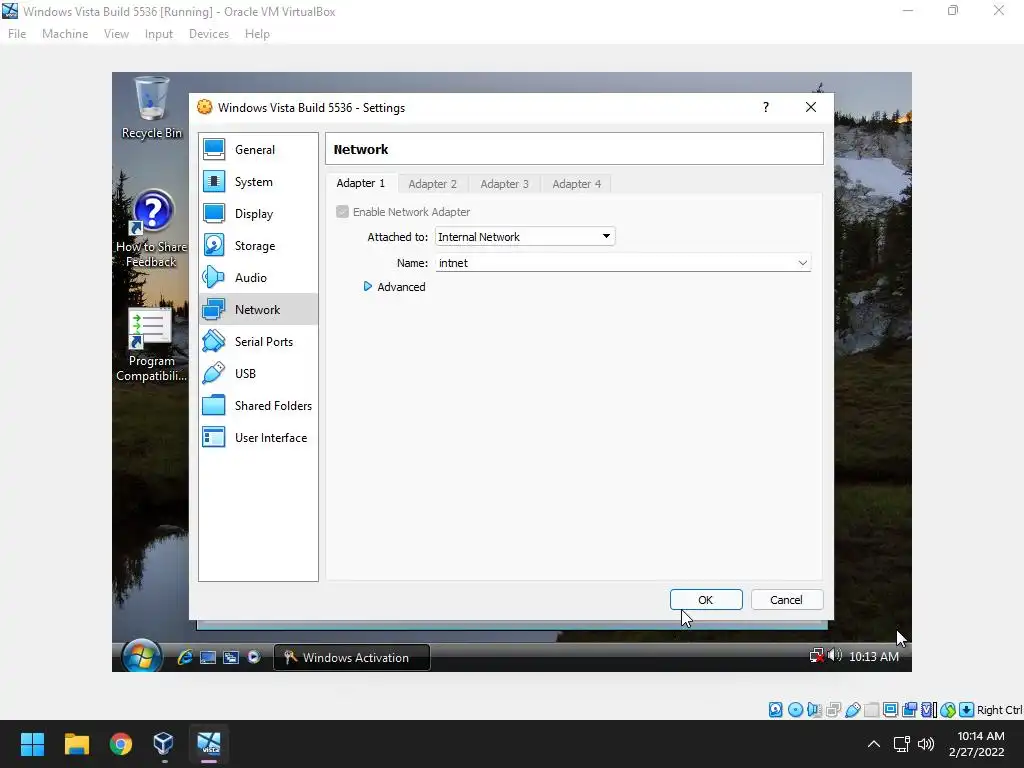
Task: Click Show Desktop quick launch icon
Action: pos(208,657)
